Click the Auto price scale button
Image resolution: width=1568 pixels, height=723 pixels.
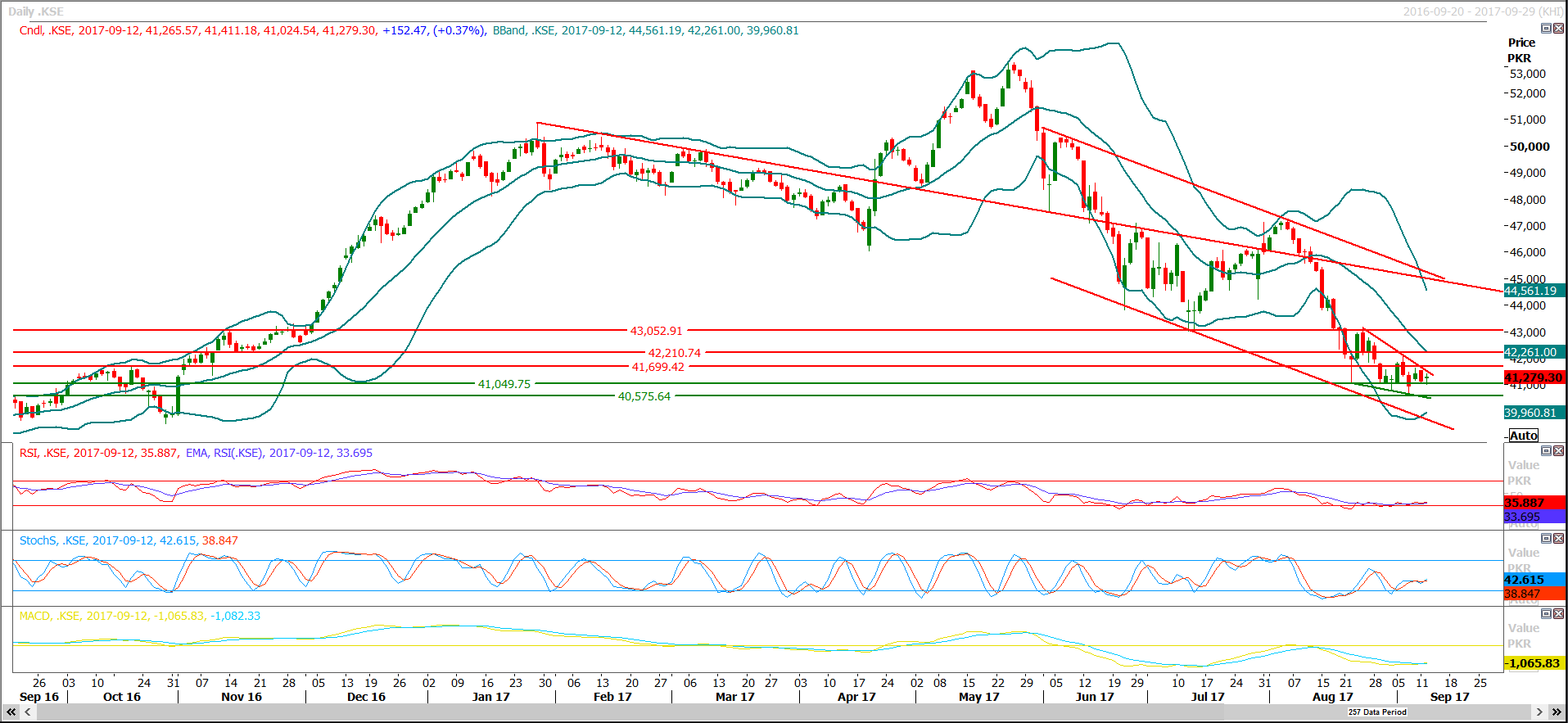coord(1523,436)
